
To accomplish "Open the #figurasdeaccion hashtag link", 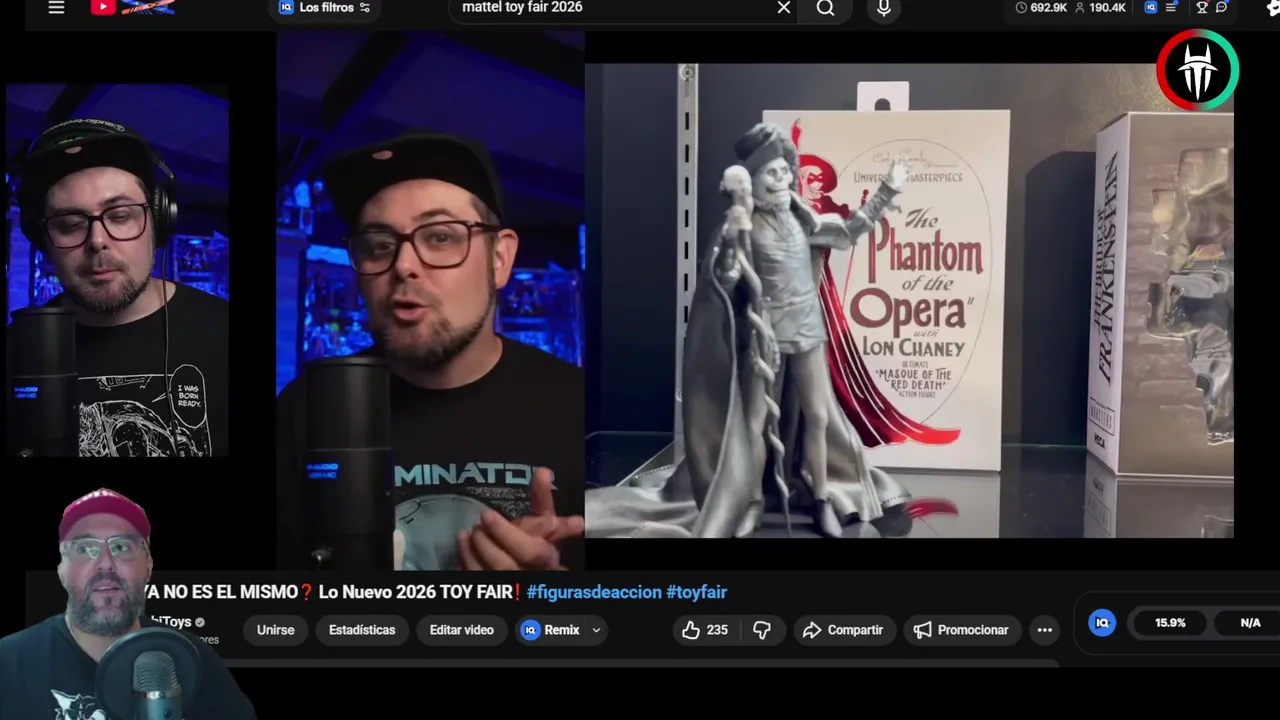I will 594,592.
